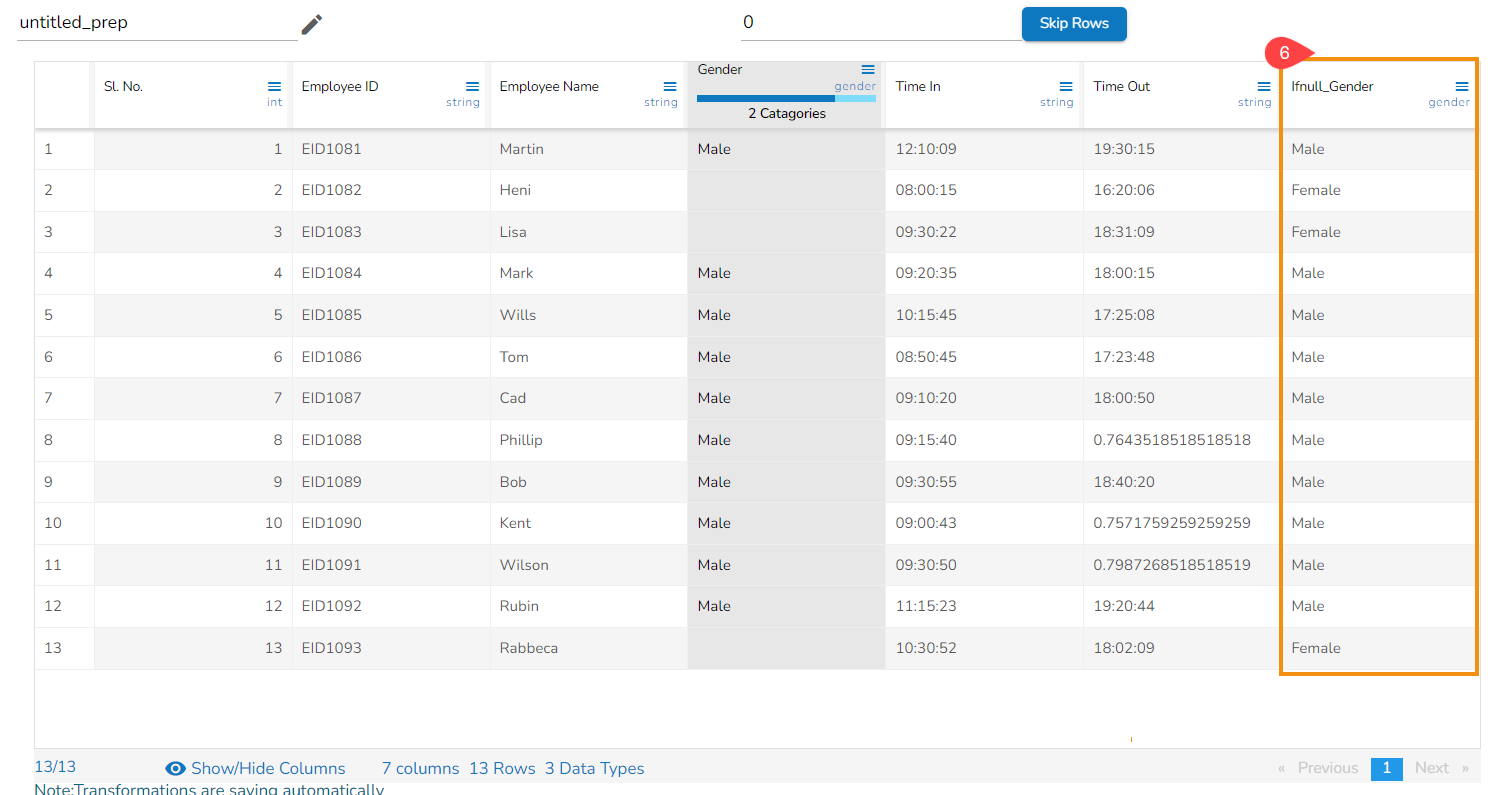
Task: Click the Gender category distribution bar
Action: click(x=785, y=99)
